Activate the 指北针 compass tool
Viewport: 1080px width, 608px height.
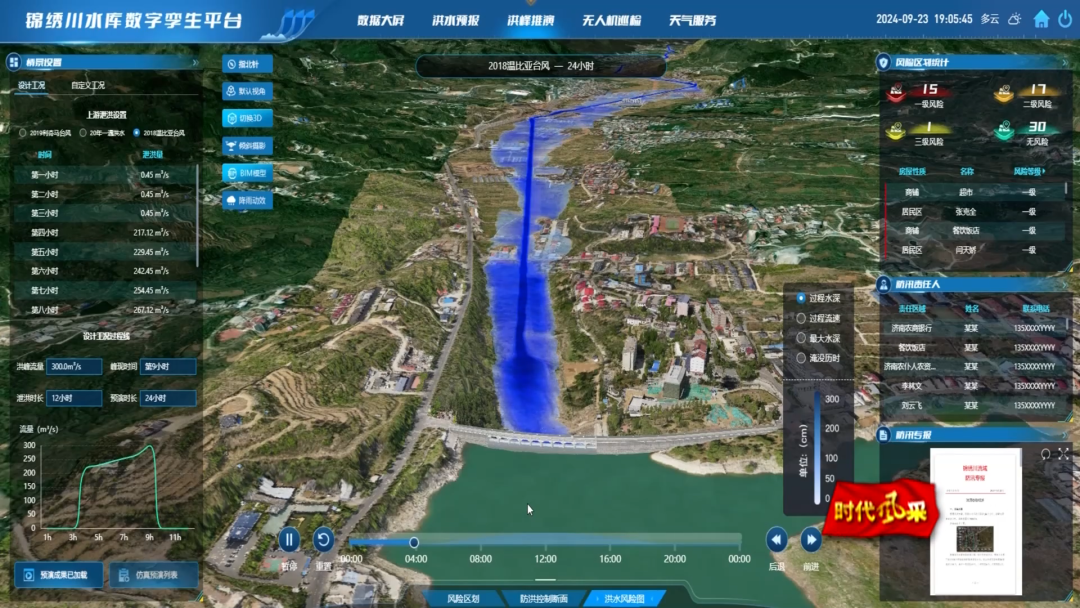click(x=247, y=64)
